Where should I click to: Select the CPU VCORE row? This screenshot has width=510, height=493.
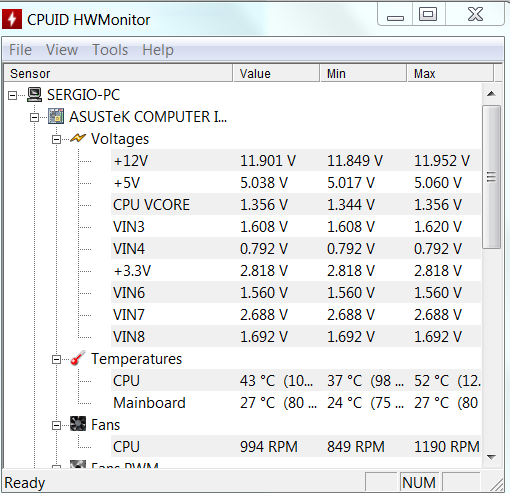click(296, 204)
